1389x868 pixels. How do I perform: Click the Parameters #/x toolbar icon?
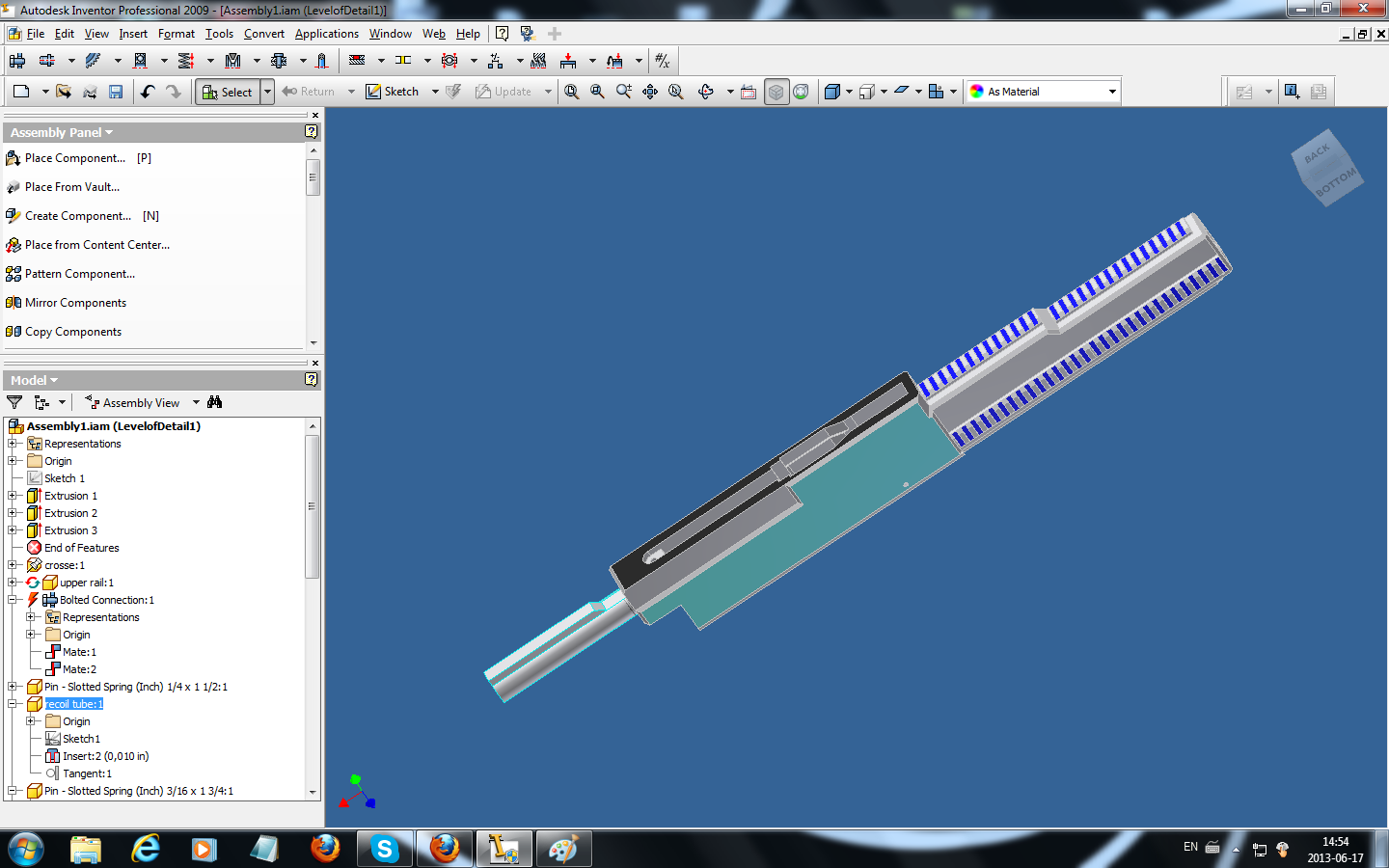[663, 61]
